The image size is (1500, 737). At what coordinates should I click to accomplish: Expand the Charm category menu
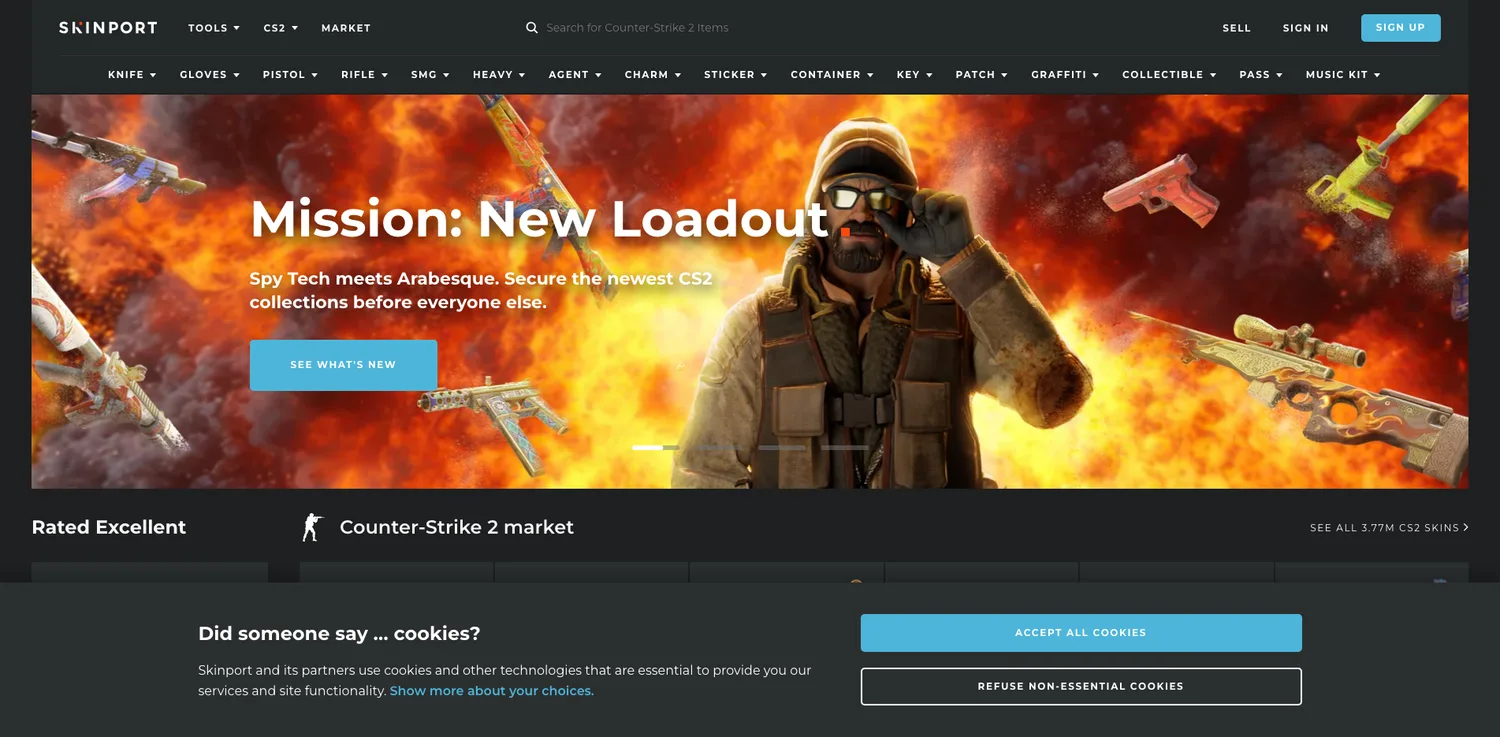(x=653, y=75)
